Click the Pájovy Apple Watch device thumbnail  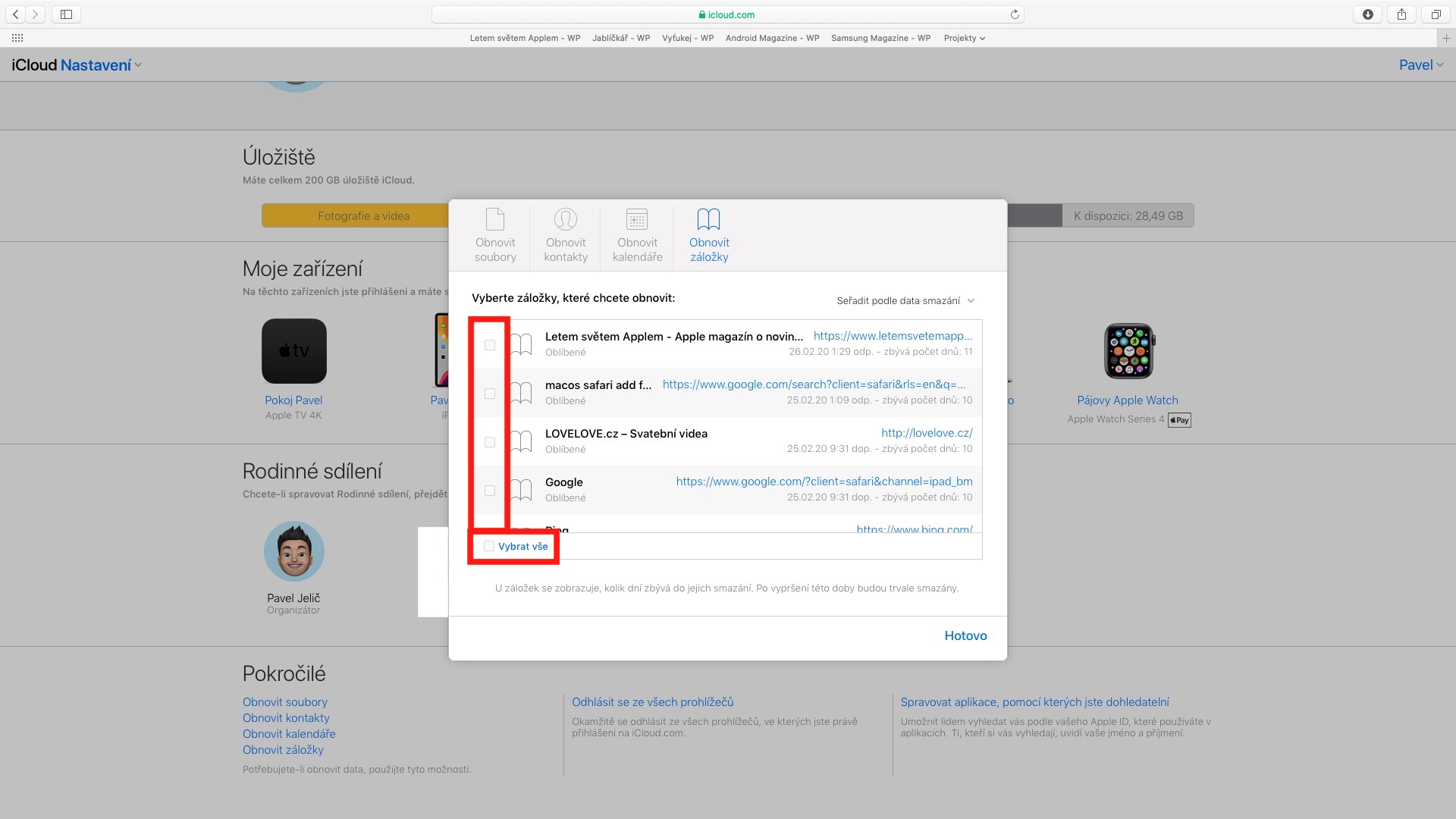coord(1128,351)
